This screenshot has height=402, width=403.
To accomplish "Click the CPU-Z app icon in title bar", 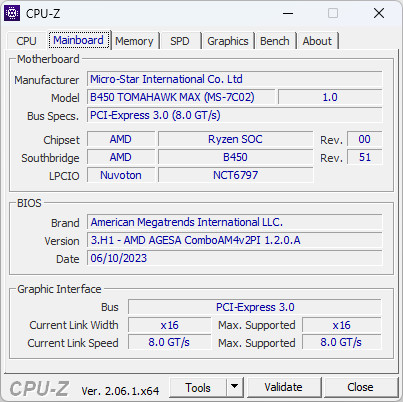I will (12, 13).
